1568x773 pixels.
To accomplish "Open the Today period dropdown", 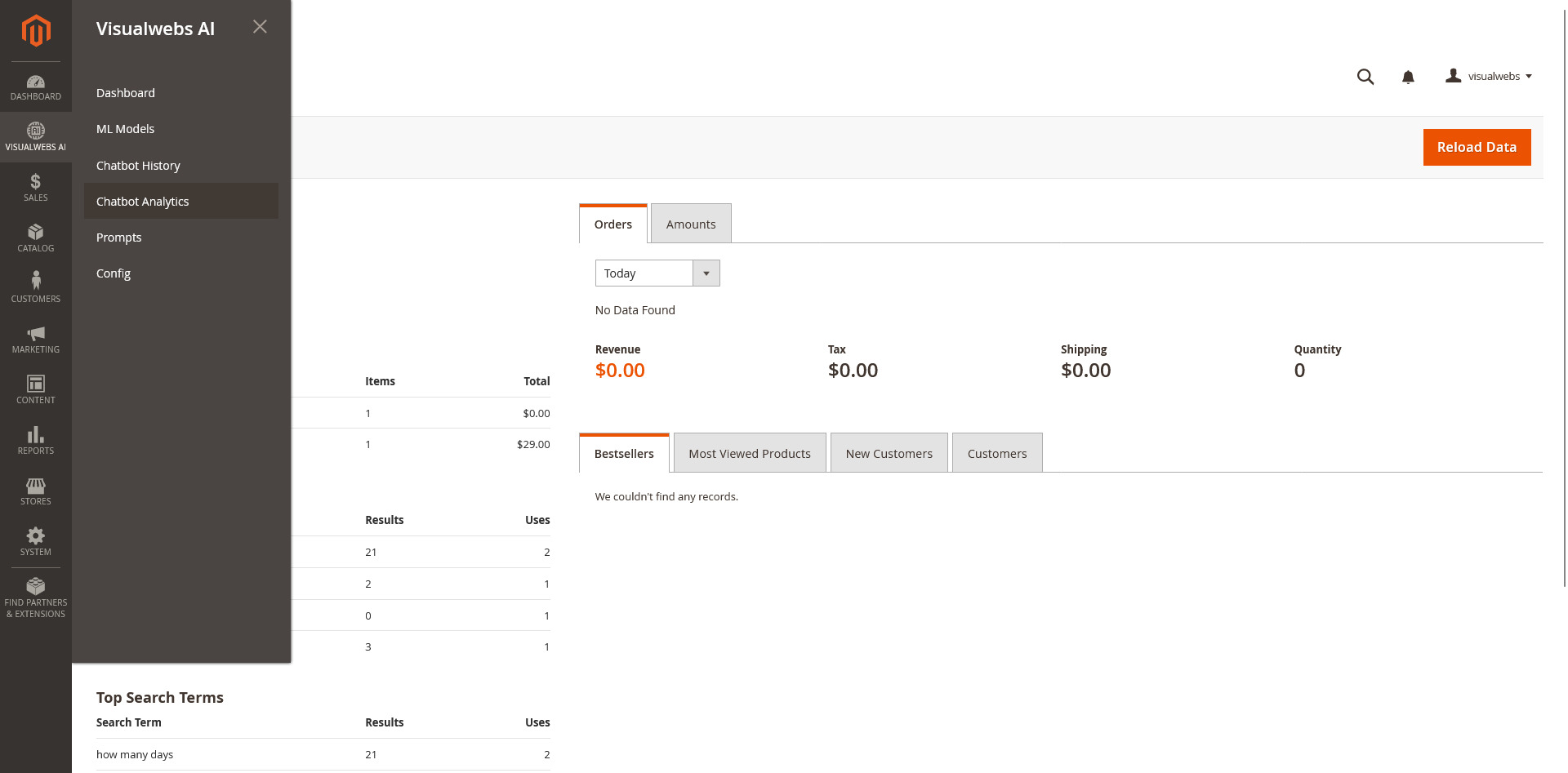I will tap(657, 273).
